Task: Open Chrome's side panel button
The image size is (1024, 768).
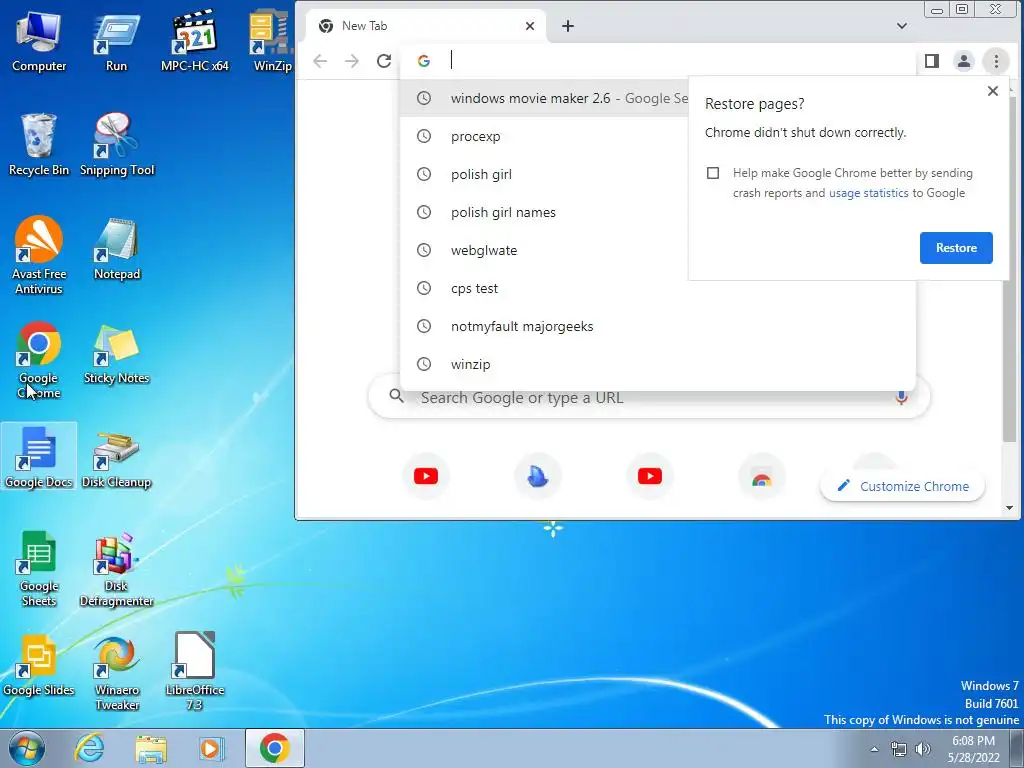Action: click(932, 61)
